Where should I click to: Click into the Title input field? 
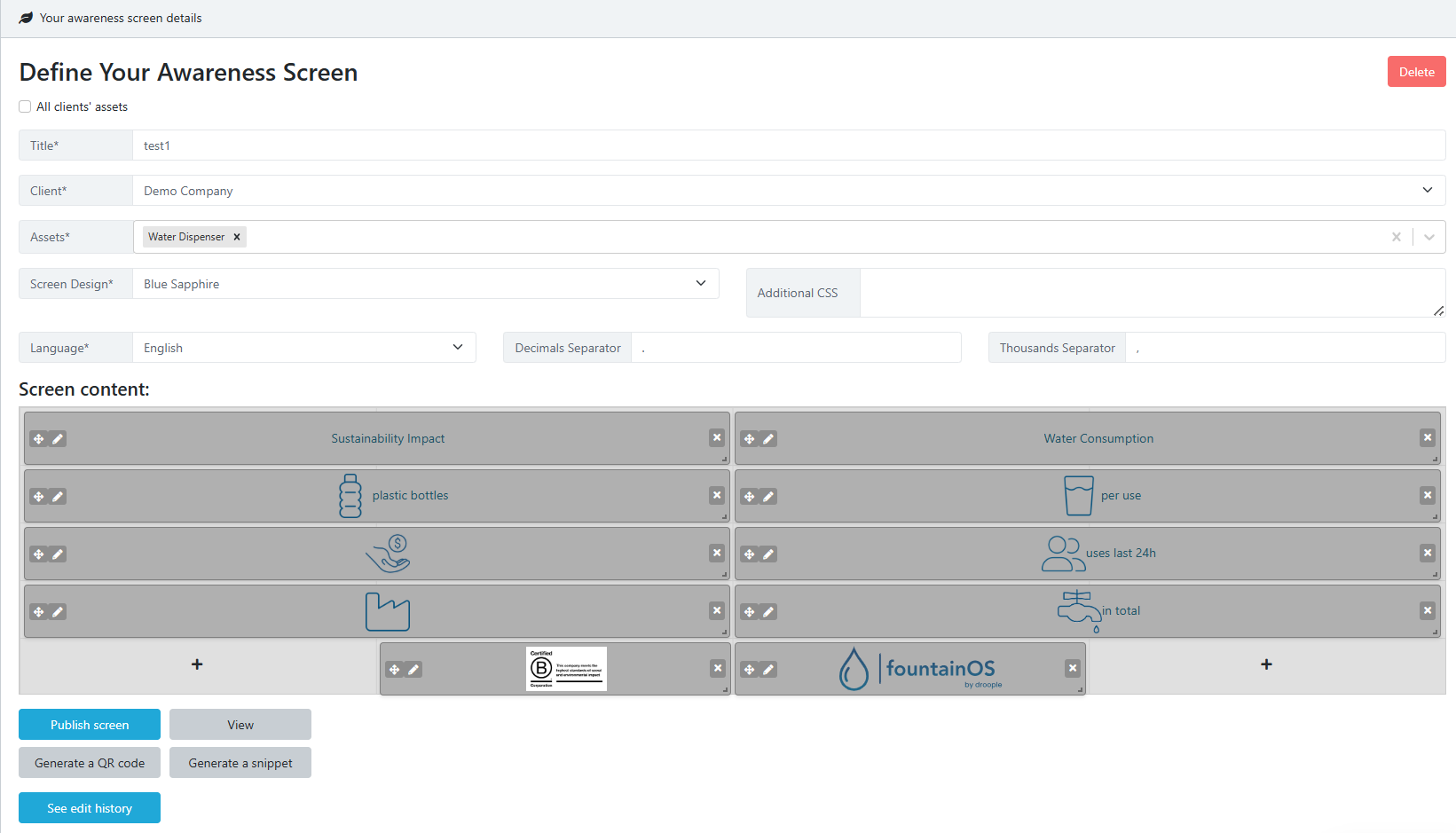788,145
